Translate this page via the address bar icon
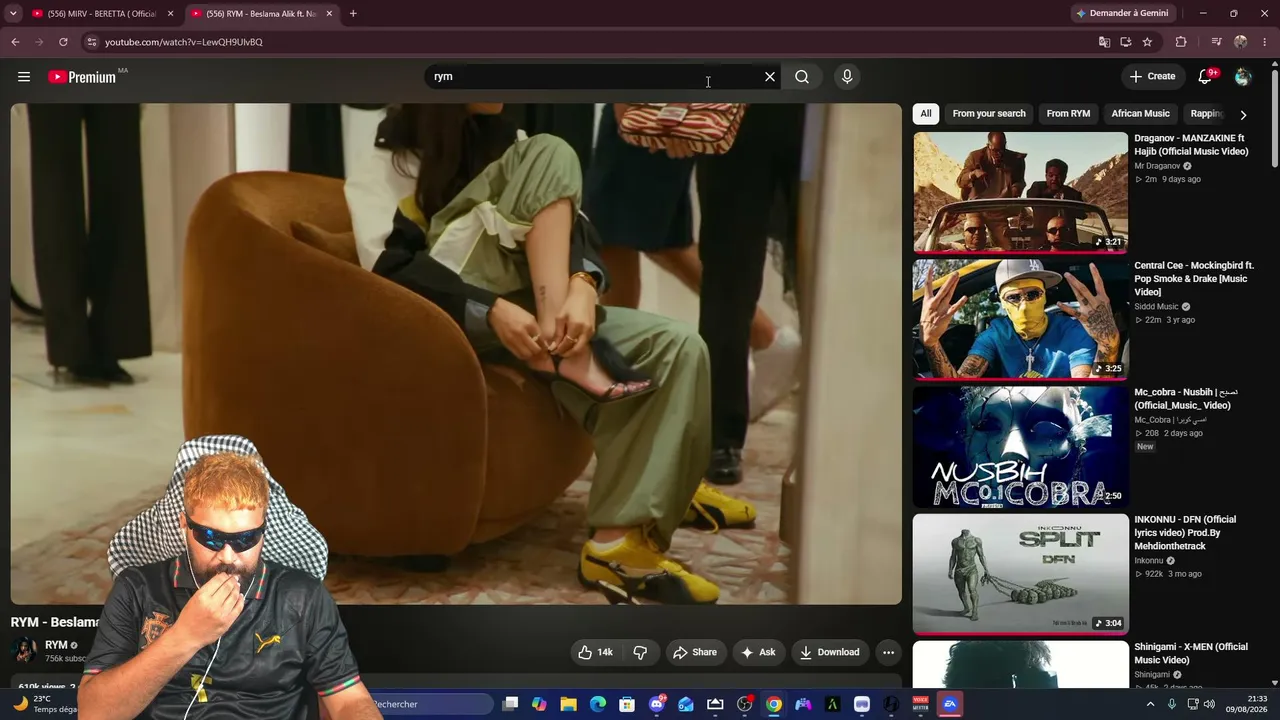The image size is (1280, 720). click(x=1104, y=42)
